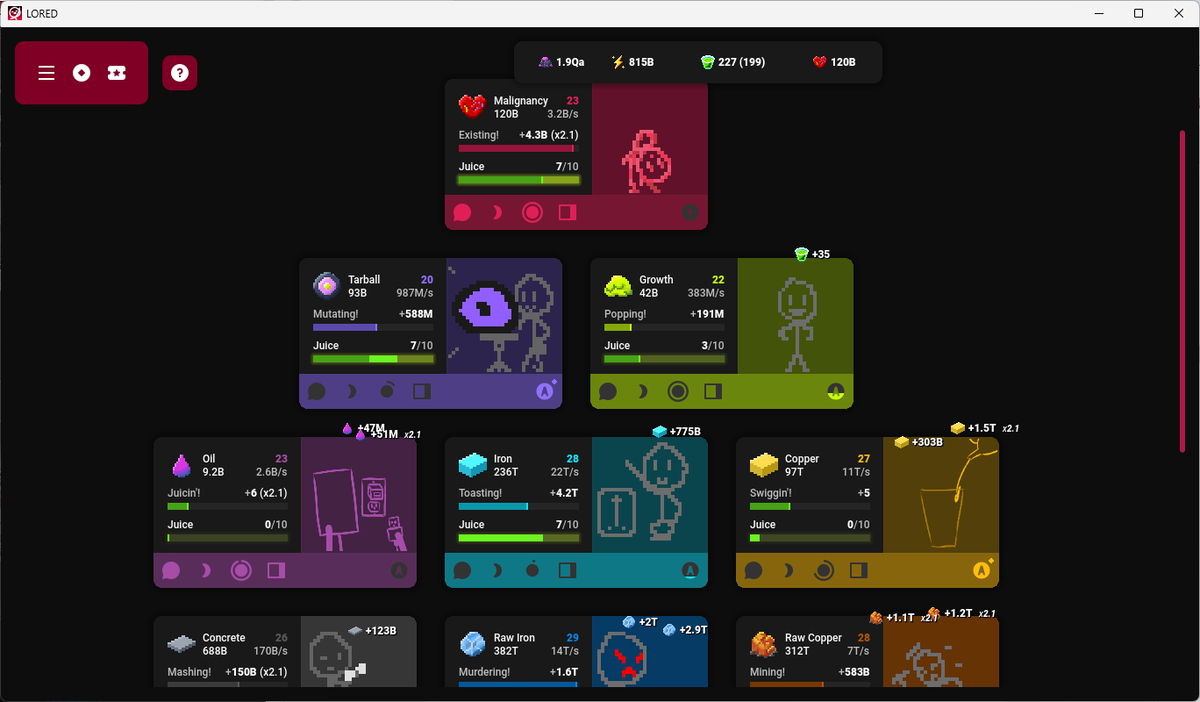The width and height of the screenshot is (1200, 702).
Task: Toggle the Malignancy moon sleep icon
Action: pyautogui.click(x=497, y=212)
